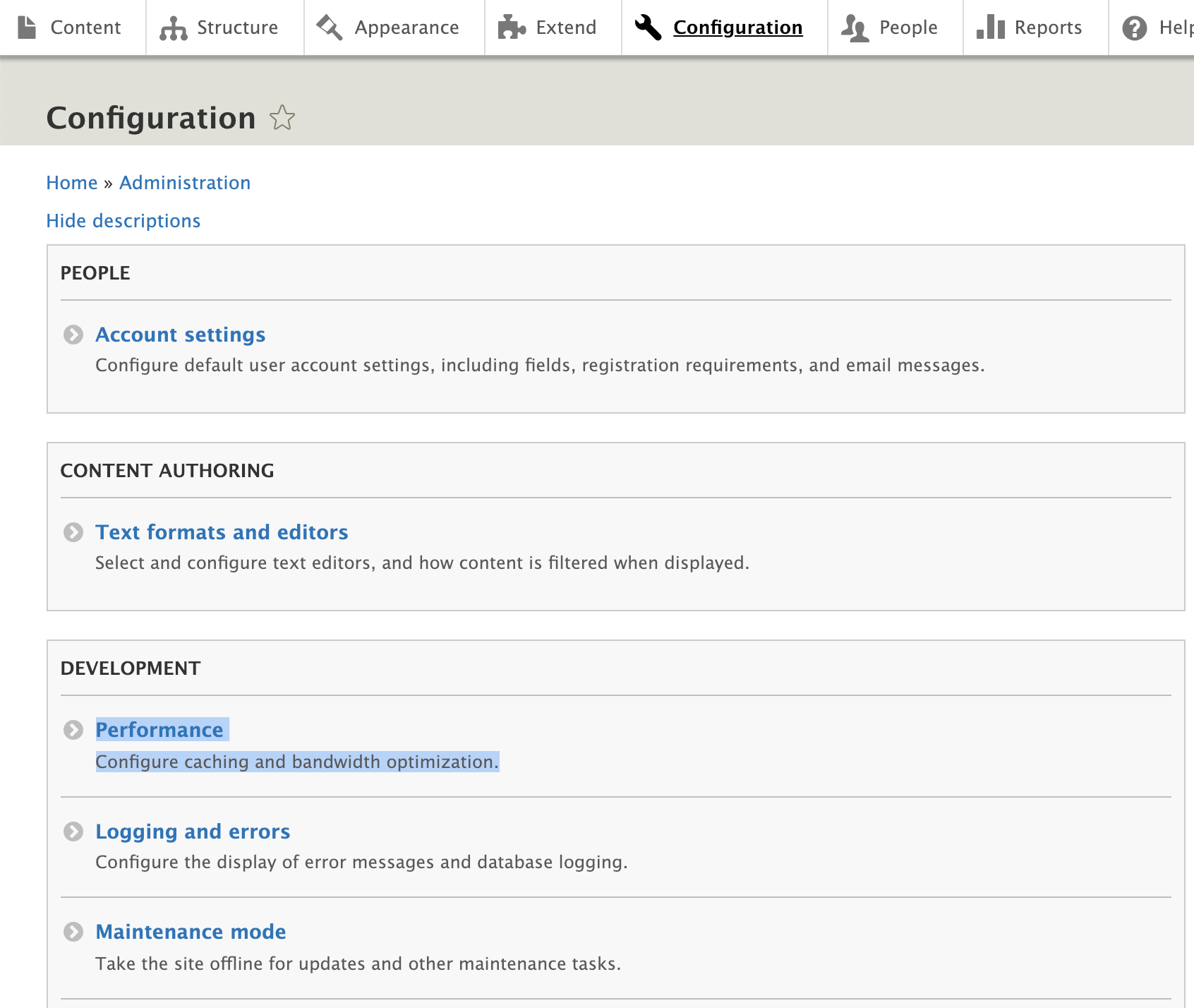This screenshot has width=1194, height=1008.
Task: Click the Content document icon
Action: click(27, 28)
